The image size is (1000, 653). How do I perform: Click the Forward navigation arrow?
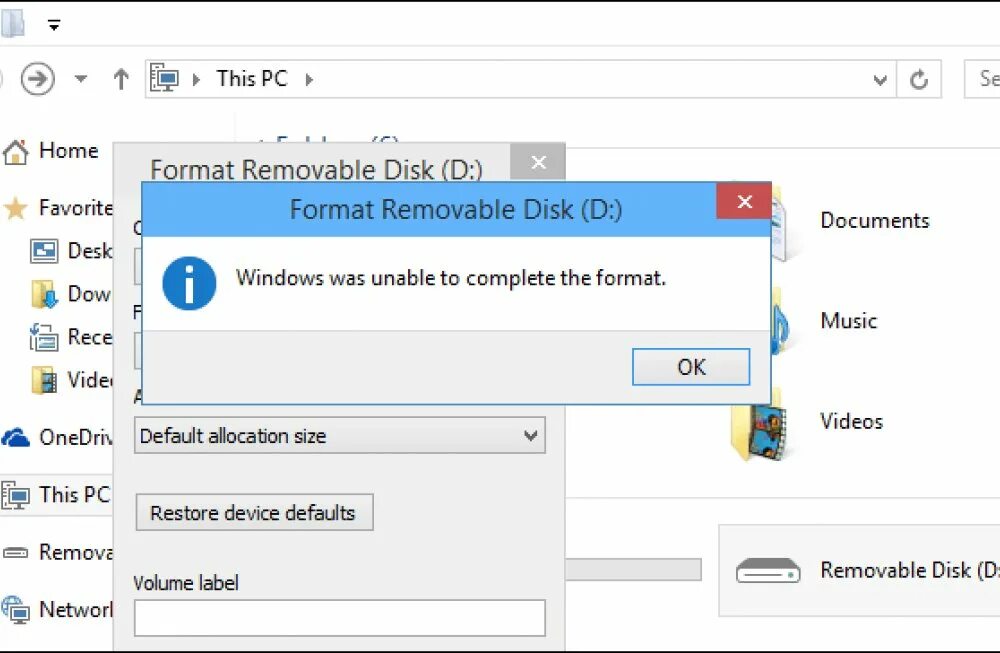(38, 79)
